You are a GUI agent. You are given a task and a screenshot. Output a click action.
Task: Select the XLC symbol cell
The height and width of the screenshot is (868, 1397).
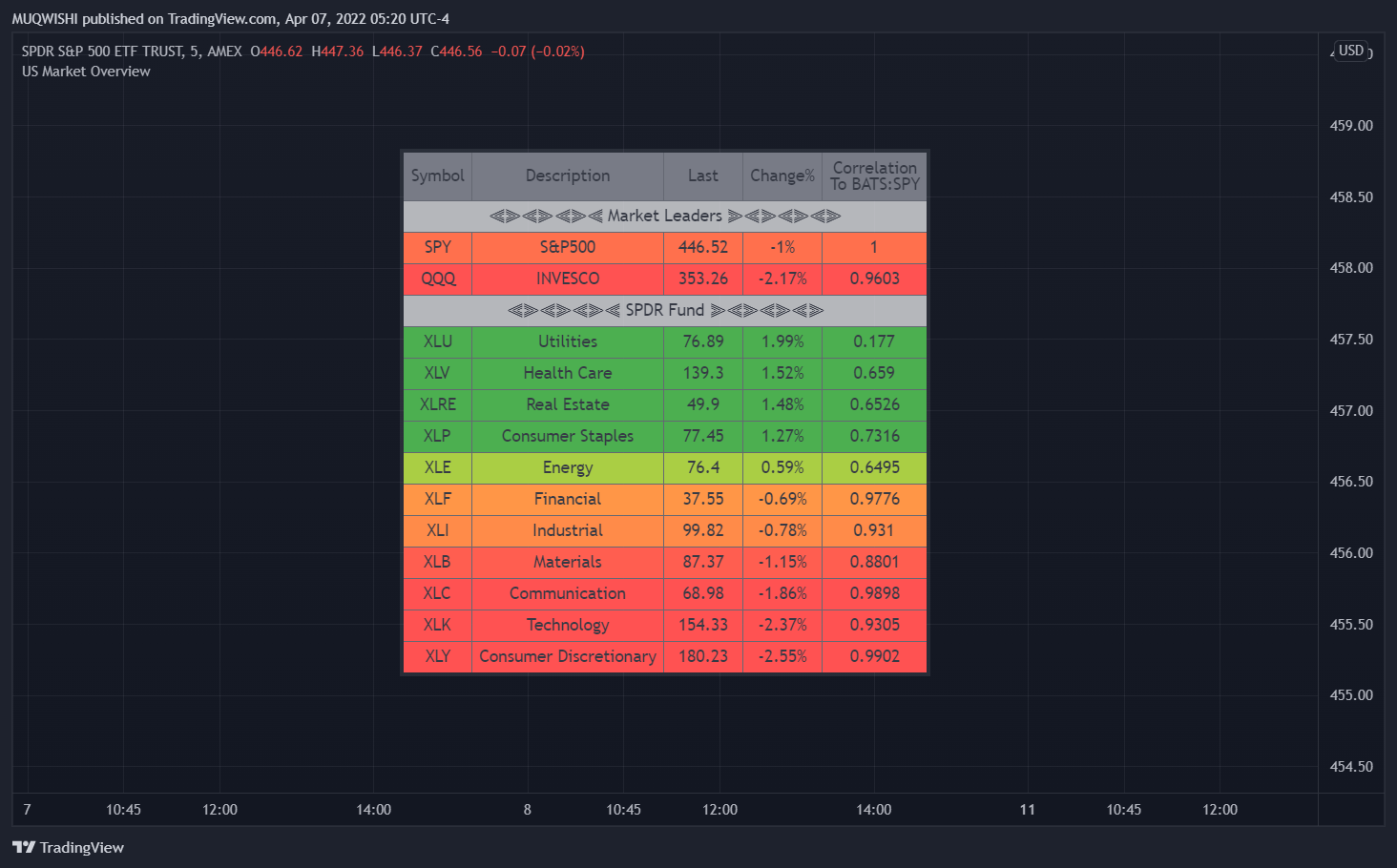(x=438, y=593)
